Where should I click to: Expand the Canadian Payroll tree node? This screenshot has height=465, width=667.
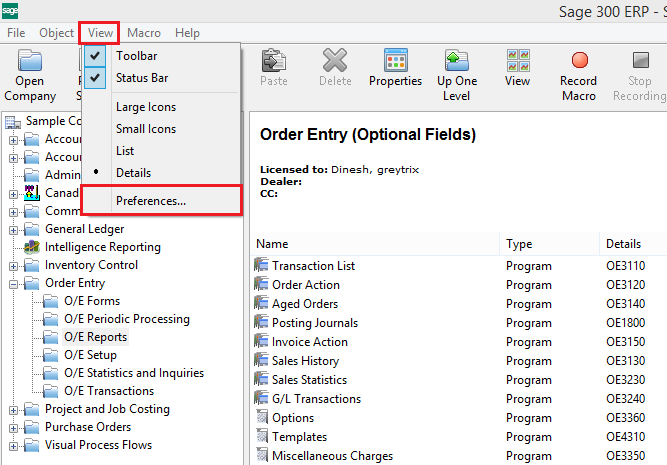coord(13,194)
